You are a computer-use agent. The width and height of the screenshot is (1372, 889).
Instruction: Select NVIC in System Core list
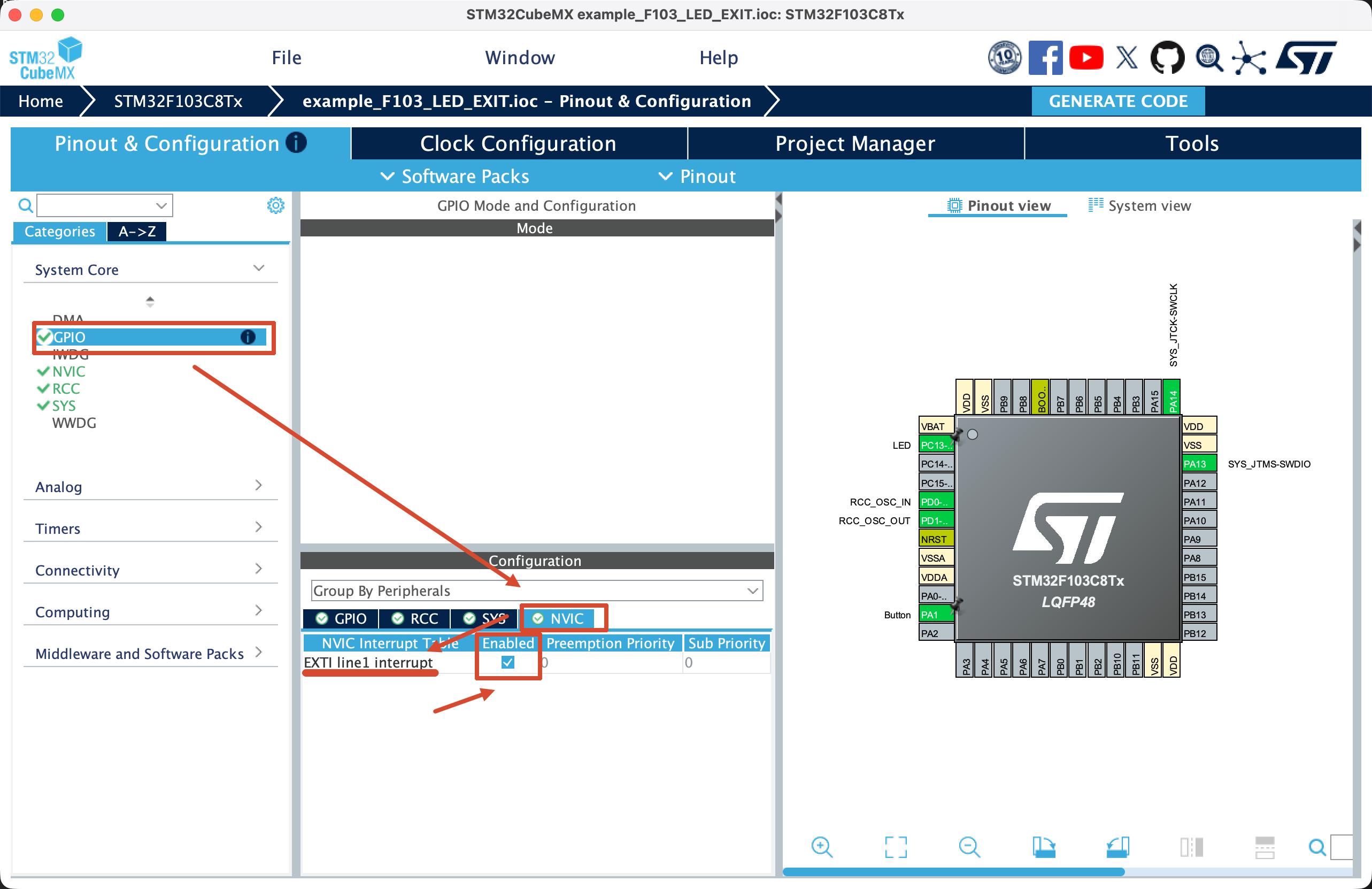click(x=68, y=371)
